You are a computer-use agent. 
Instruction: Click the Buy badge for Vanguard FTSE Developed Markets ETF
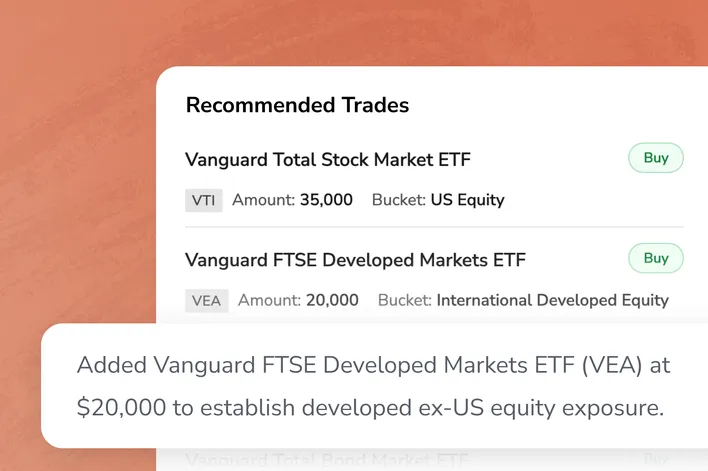point(655,258)
